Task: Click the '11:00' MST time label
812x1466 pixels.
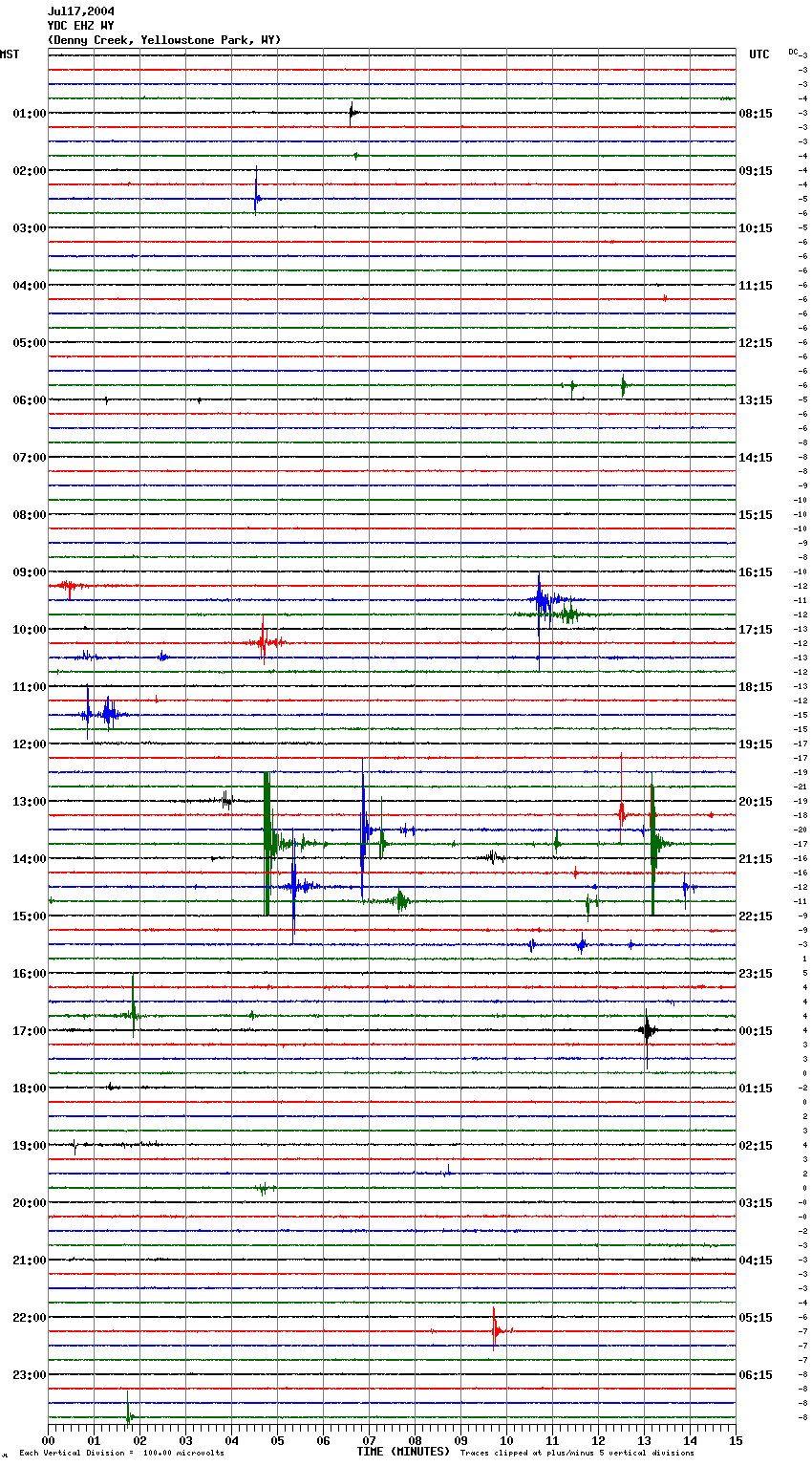Action: [x=29, y=687]
